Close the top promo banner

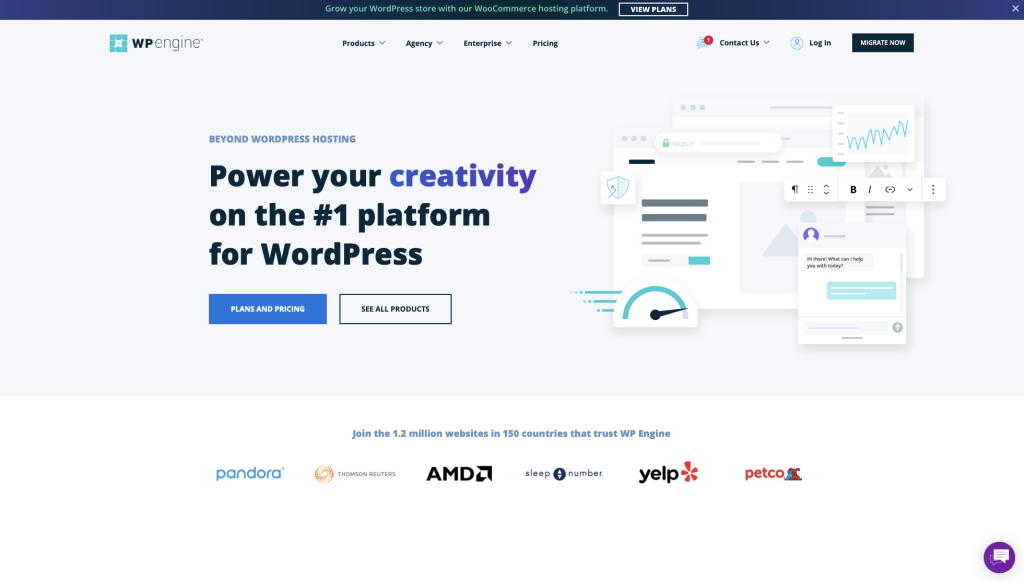(1015, 8)
